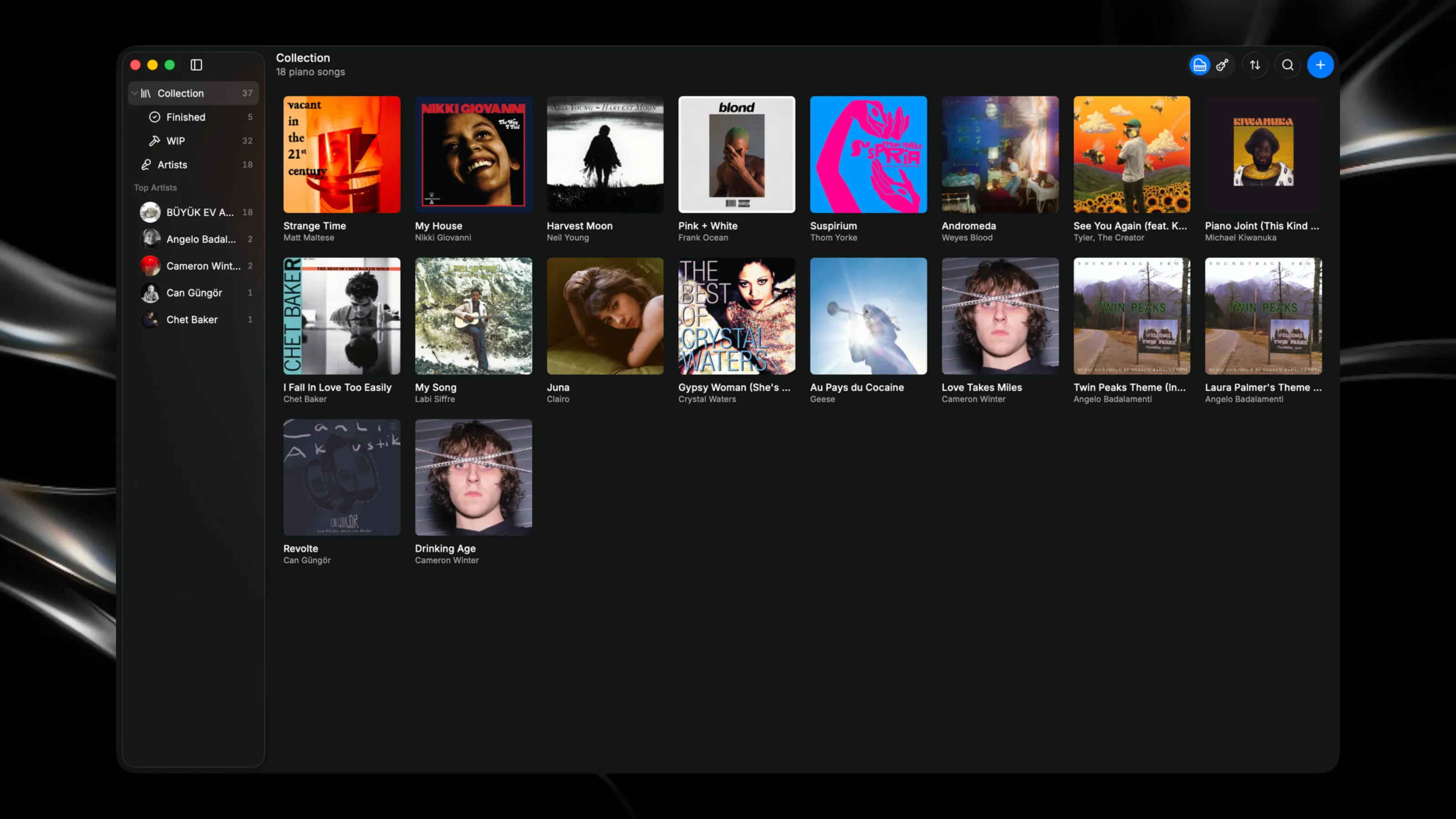Click the Crystal Waters artist name

pos(707,399)
